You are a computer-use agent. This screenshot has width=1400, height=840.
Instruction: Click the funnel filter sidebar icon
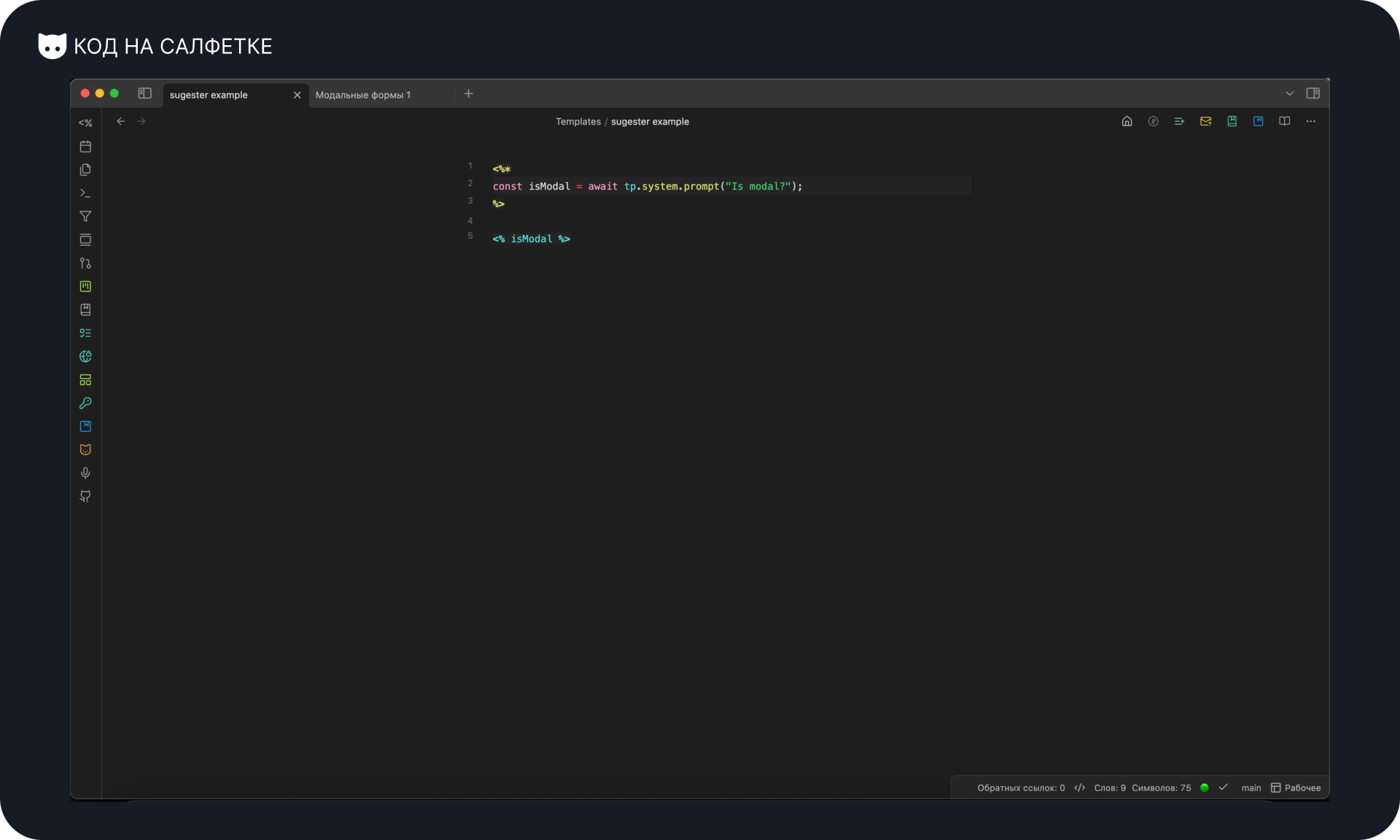[x=85, y=217]
